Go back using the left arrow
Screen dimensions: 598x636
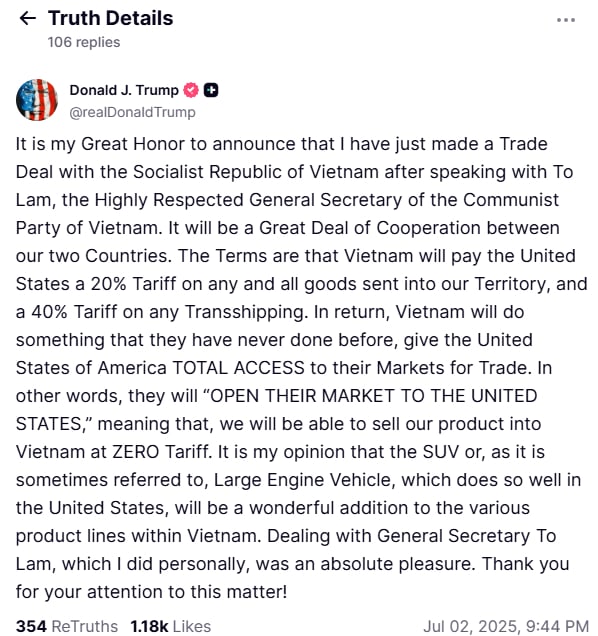[x=27, y=18]
